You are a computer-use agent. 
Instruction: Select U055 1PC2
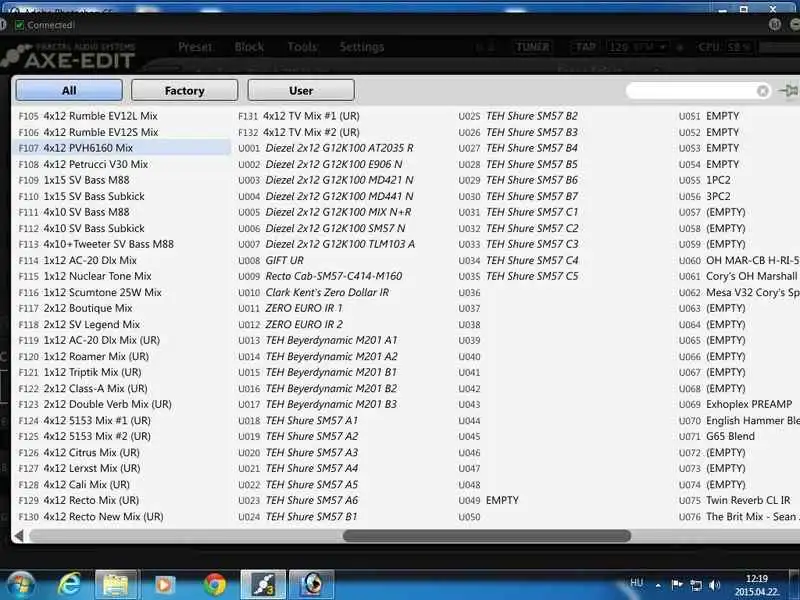pos(738,180)
